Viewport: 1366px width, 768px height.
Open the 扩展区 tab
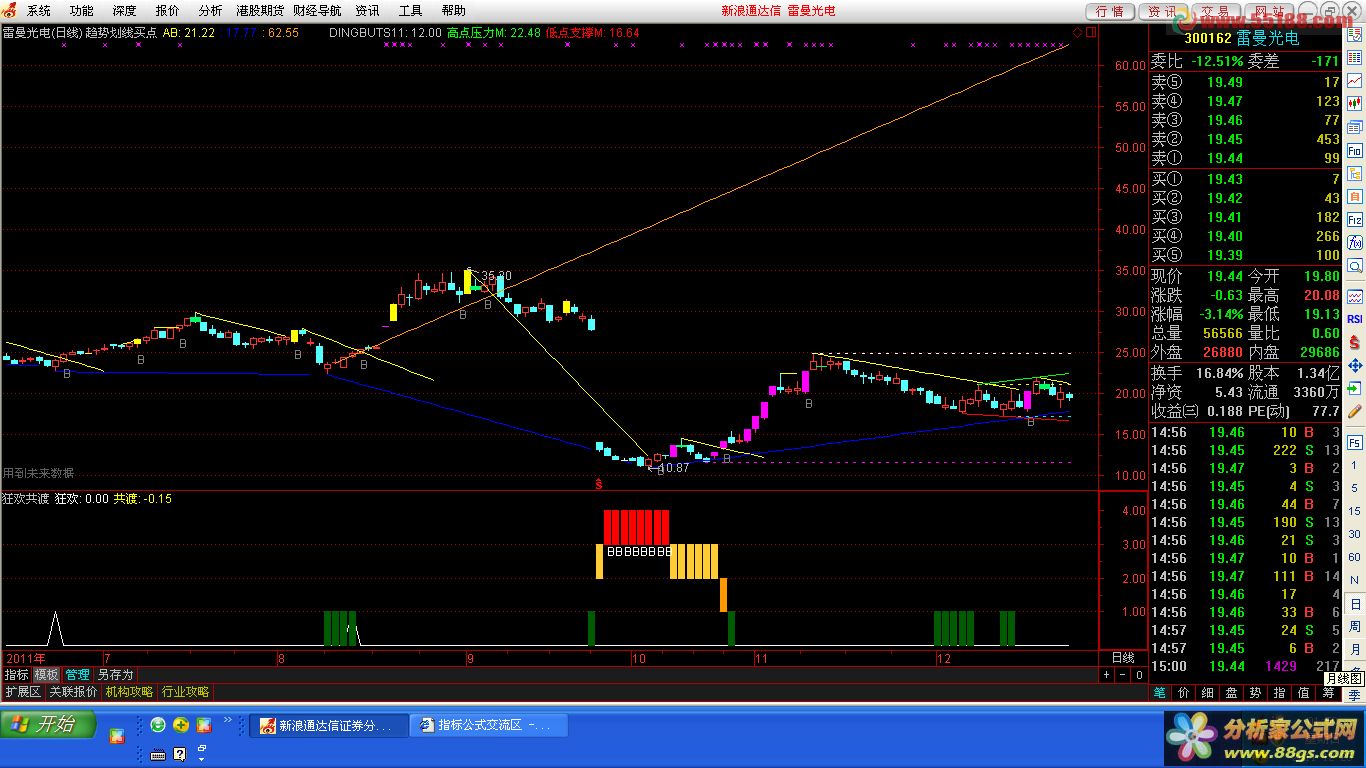22,692
